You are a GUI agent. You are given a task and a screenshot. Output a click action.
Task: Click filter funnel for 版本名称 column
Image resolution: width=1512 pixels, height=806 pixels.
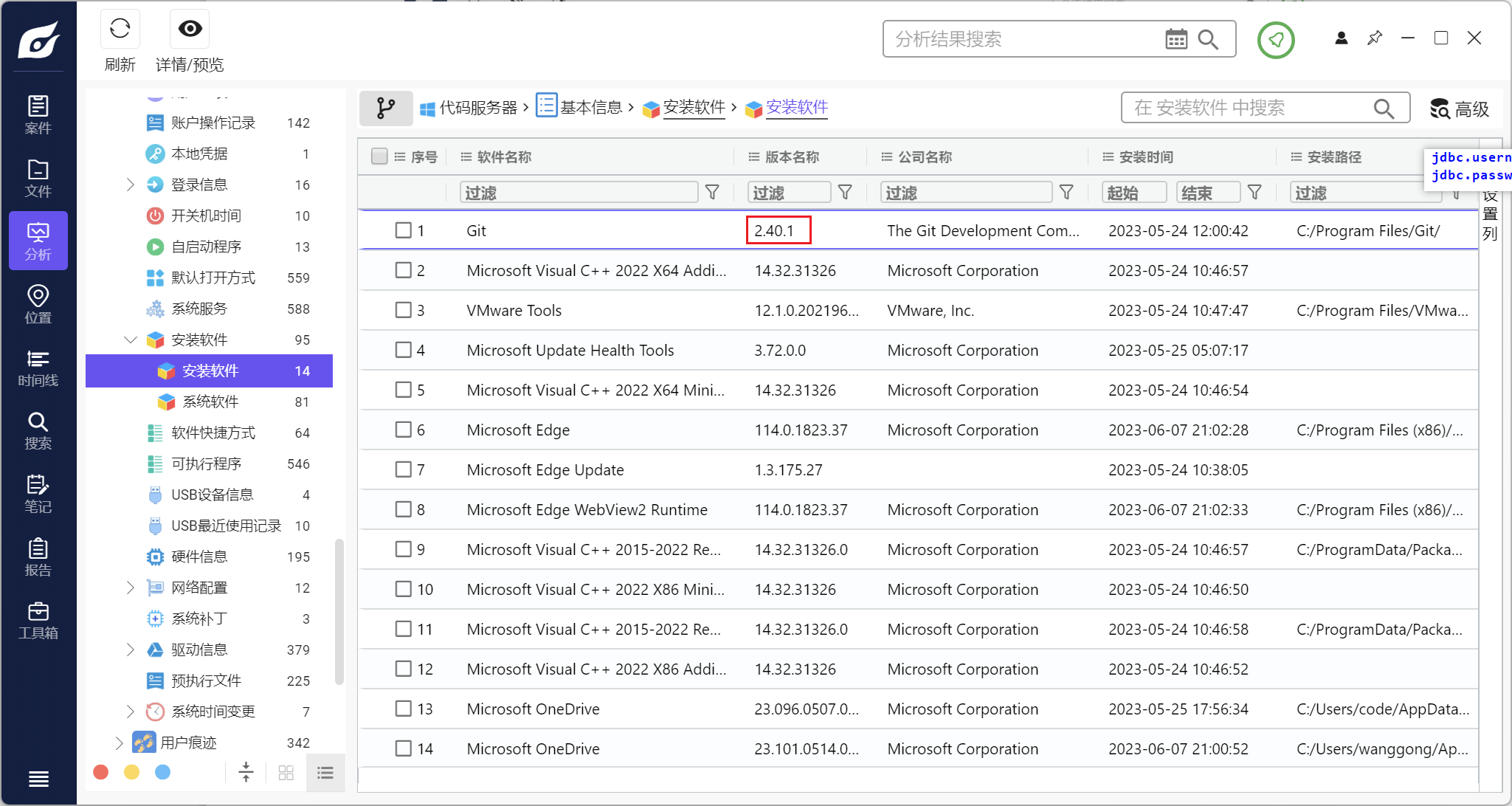click(x=845, y=192)
